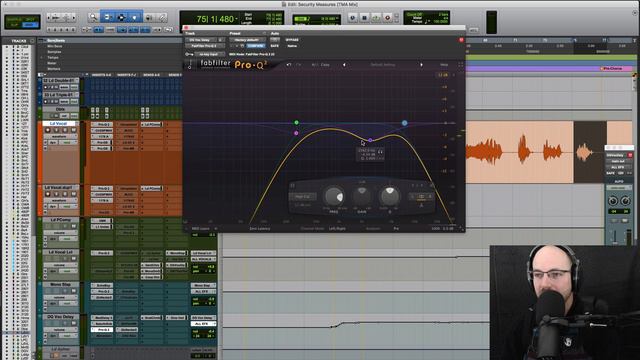Image resolution: width=640 pixels, height=360 pixels.
Task: Click the Pro-Q 2 output level resize corner
Action: 462,229
